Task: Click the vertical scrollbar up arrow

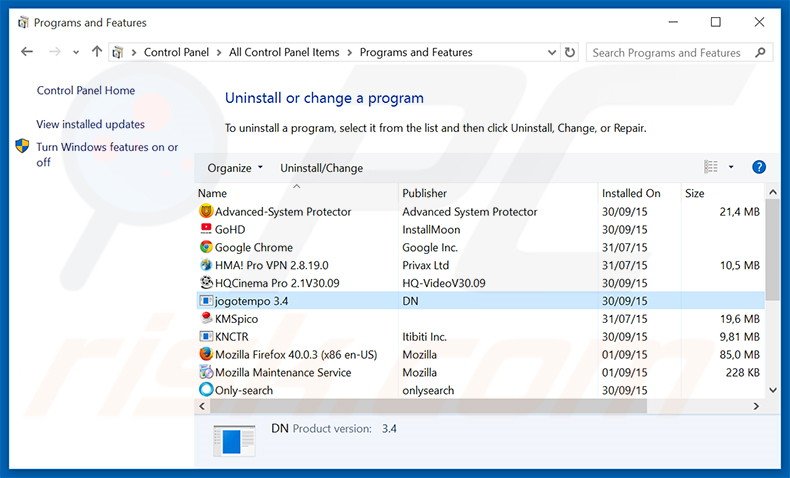Action: coord(773,192)
